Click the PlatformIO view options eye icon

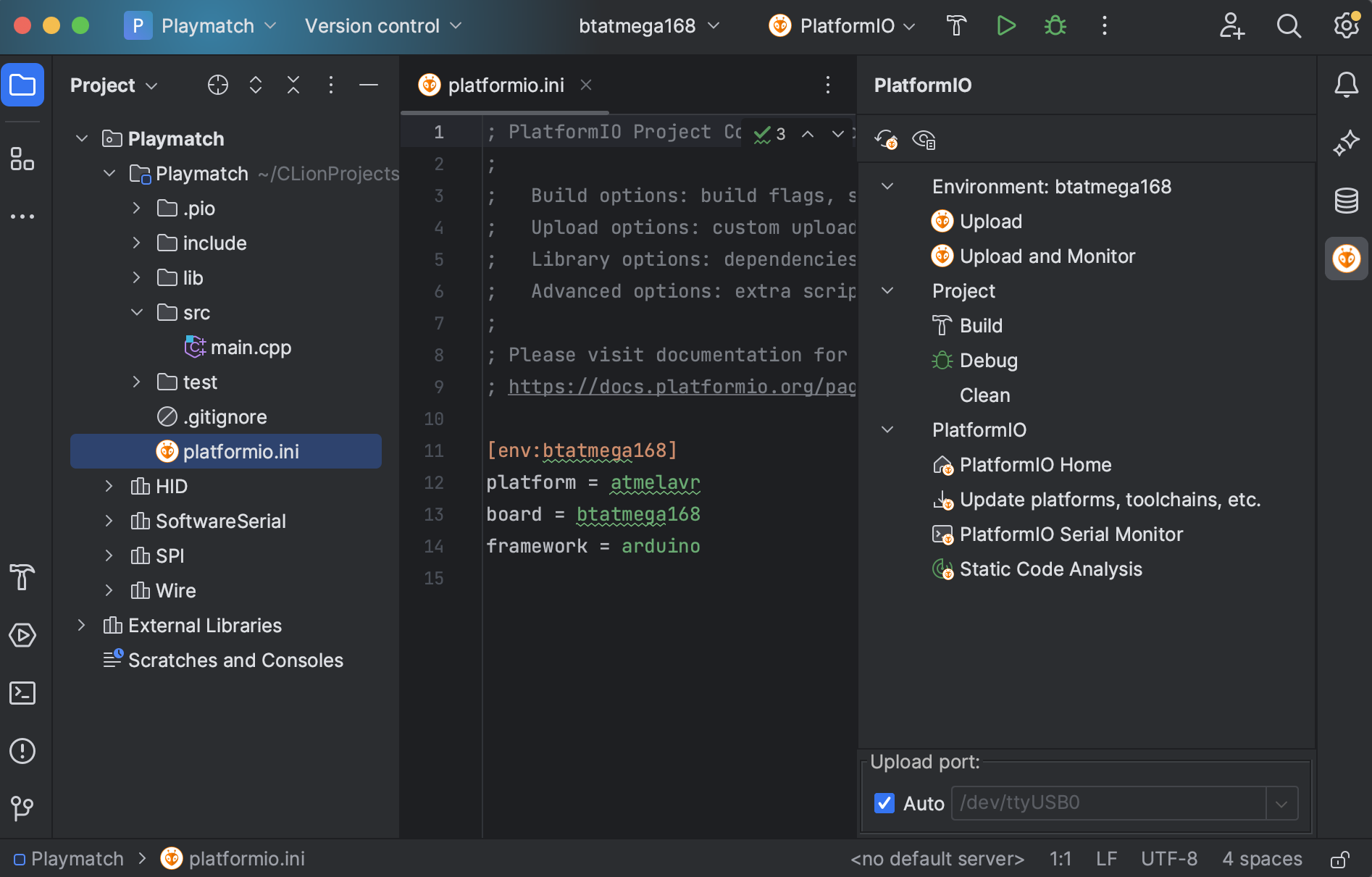point(924,139)
